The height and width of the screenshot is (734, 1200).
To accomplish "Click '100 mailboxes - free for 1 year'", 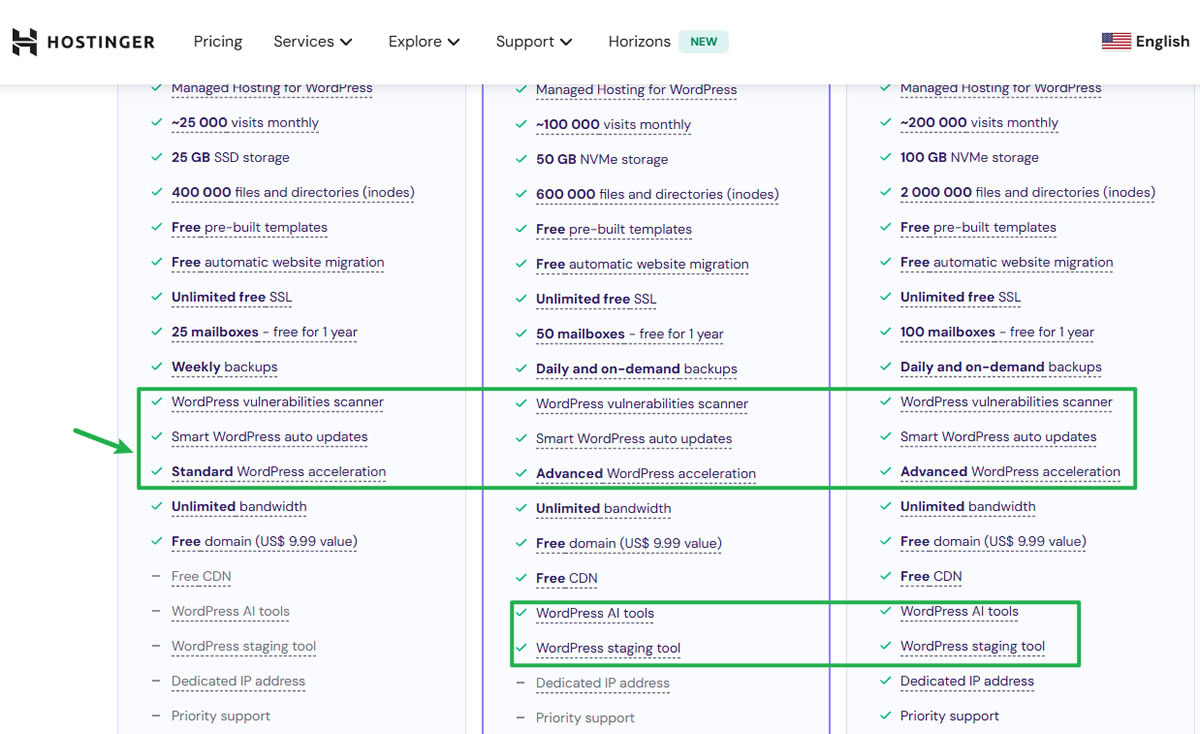I will [997, 333].
